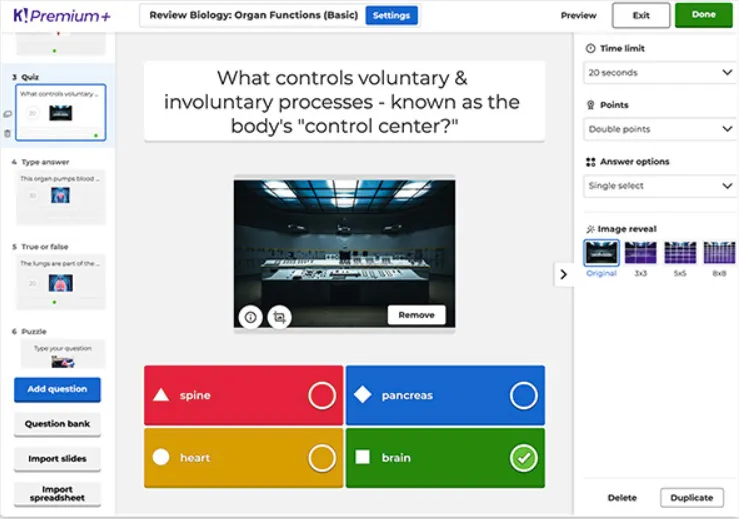Uncheck brain as the correct answer
The image size is (739, 519).
pyautogui.click(x=524, y=458)
